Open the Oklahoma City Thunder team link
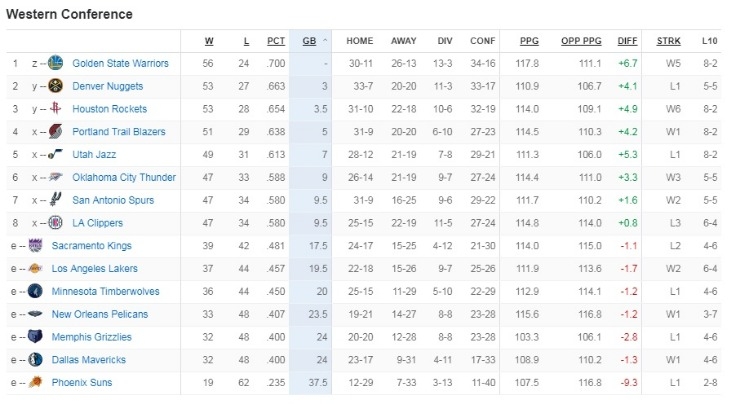This screenshot has height=404, width=731. coord(124,177)
